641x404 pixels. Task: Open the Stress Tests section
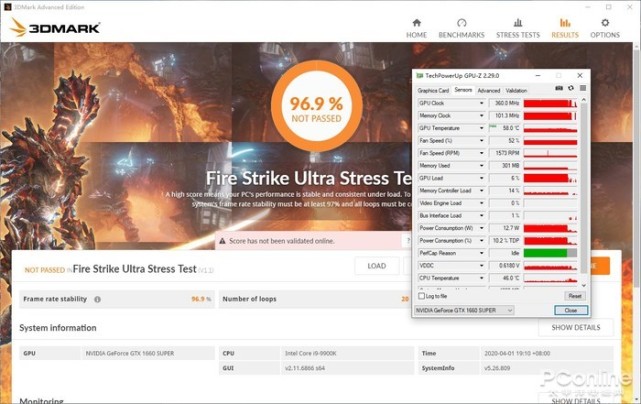click(x=518, y=28)
